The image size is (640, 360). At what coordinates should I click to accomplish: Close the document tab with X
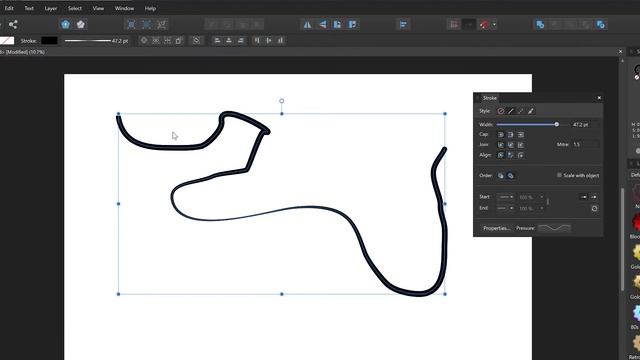620,52
